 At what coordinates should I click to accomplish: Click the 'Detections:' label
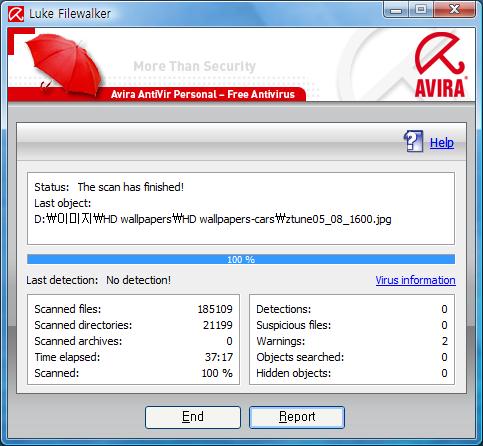coord(283,309)
